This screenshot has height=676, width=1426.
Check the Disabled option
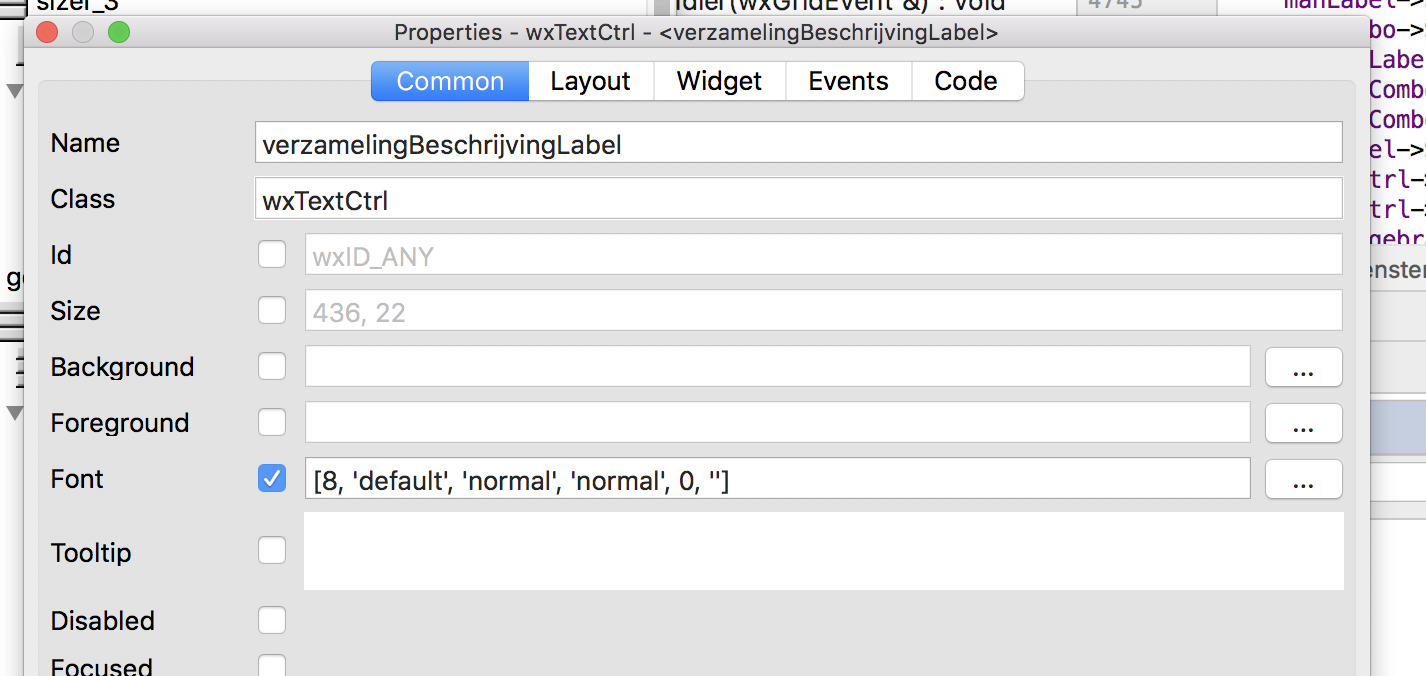coord(271,620)
